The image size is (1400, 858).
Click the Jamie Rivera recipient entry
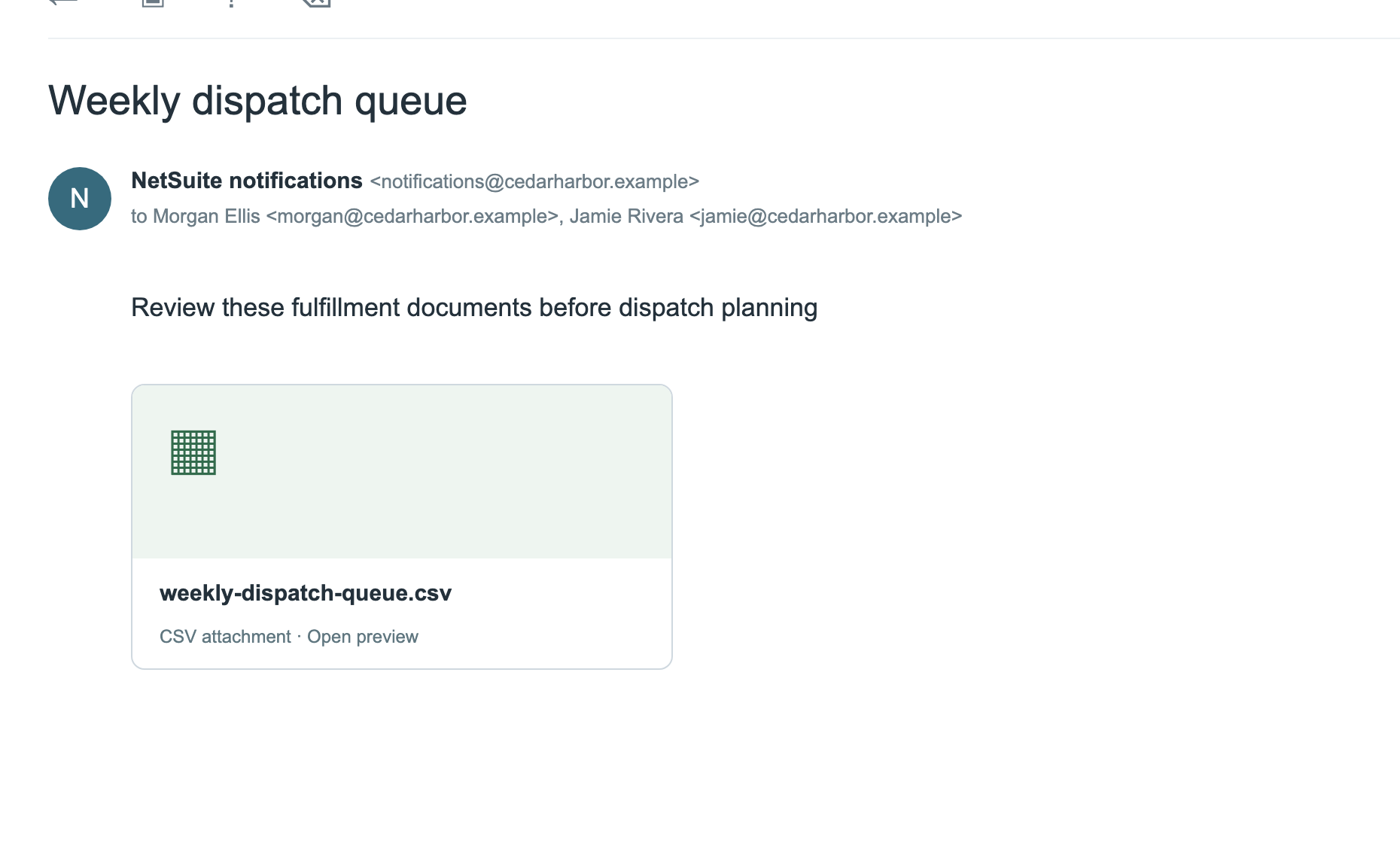coord(765,216)
